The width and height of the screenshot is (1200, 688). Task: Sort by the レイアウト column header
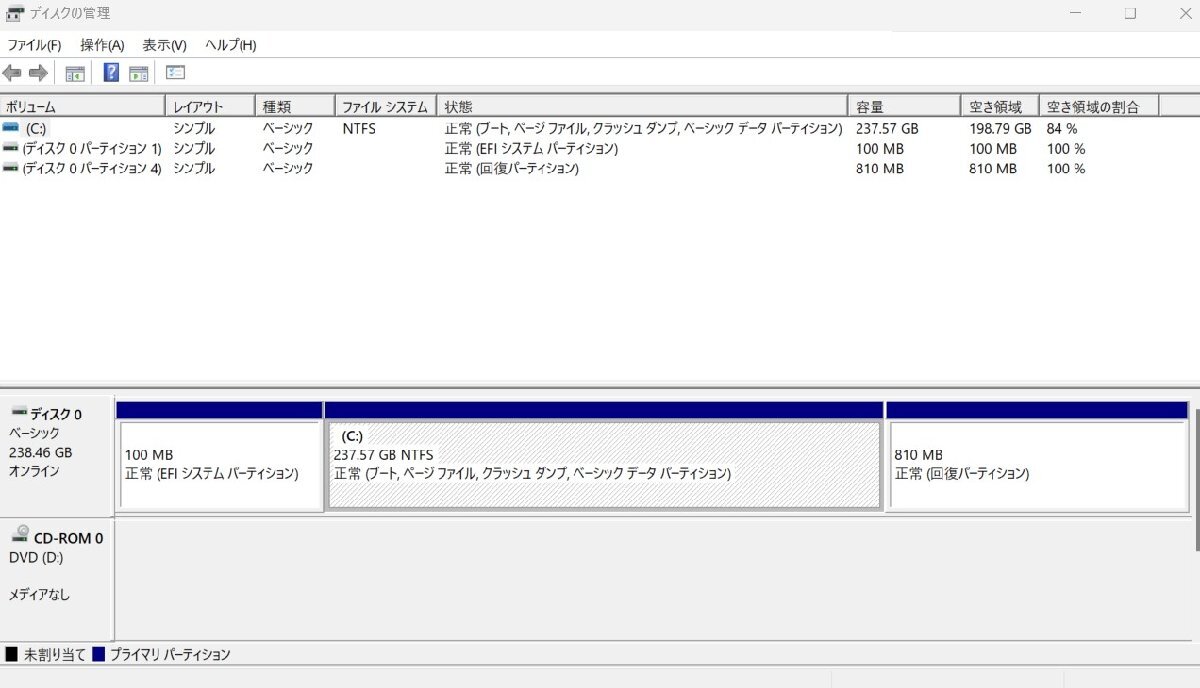tap(210, 106)
